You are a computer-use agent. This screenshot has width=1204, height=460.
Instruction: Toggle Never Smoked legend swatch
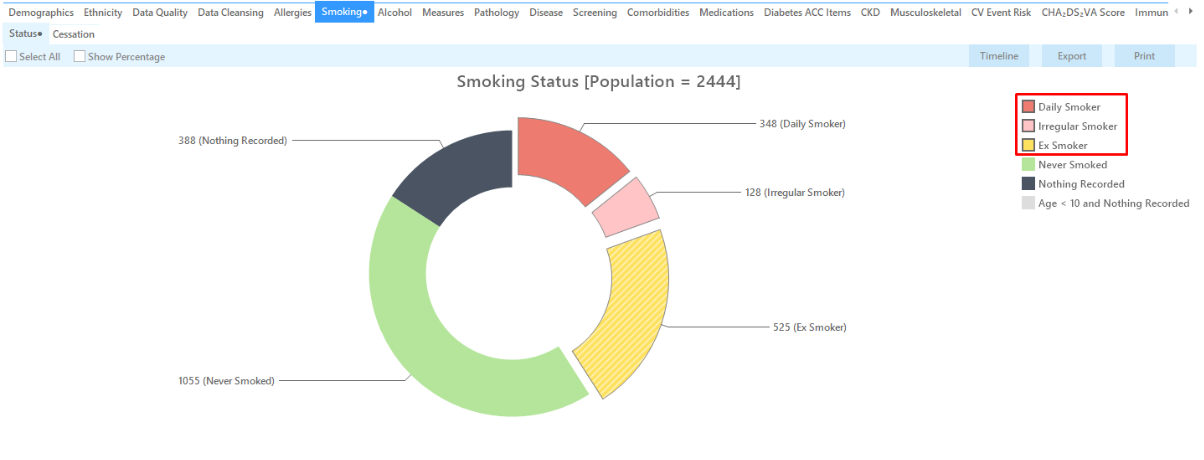tap(1029, 165)
